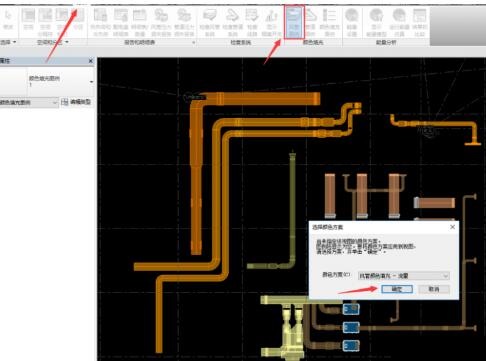Click the Show Energy Model icon
The width and height of the screenshot is (486, 361).
pos(376,22)
